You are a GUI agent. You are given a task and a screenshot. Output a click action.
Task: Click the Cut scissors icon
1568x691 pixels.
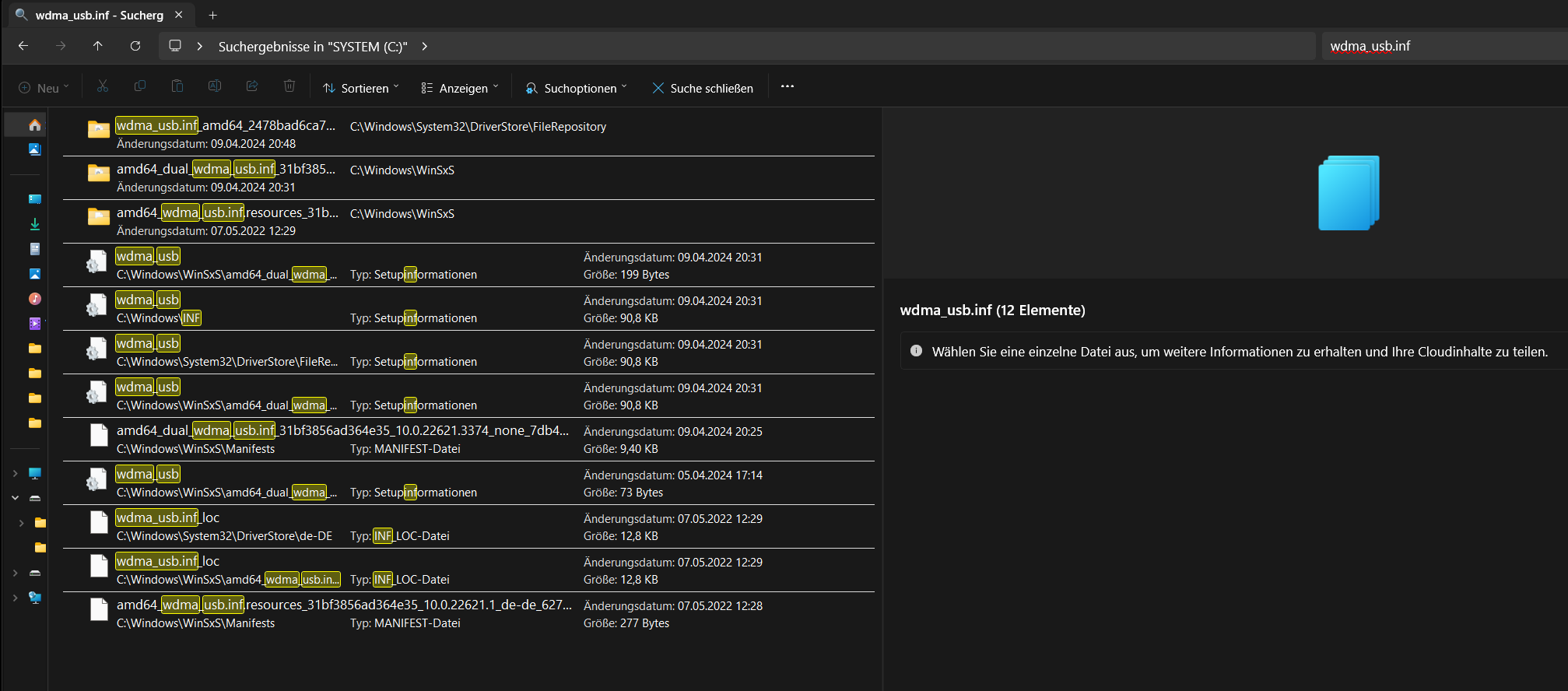click(x=103, y=86)
